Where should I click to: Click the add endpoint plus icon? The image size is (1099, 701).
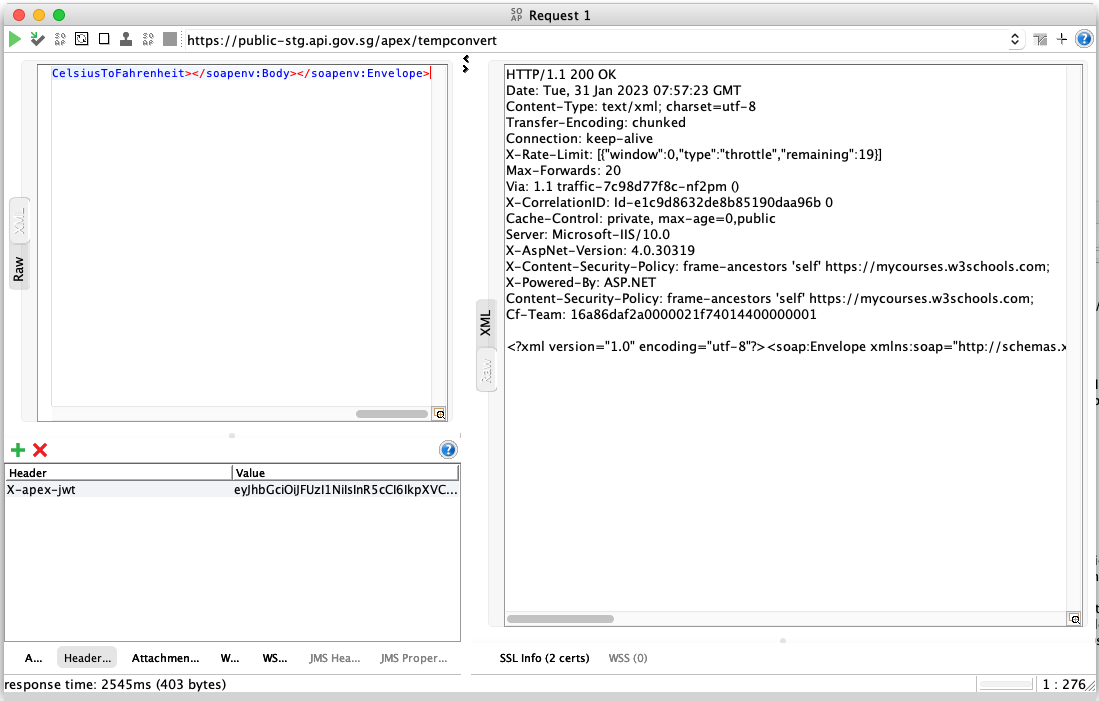[x=1062, y=39]
